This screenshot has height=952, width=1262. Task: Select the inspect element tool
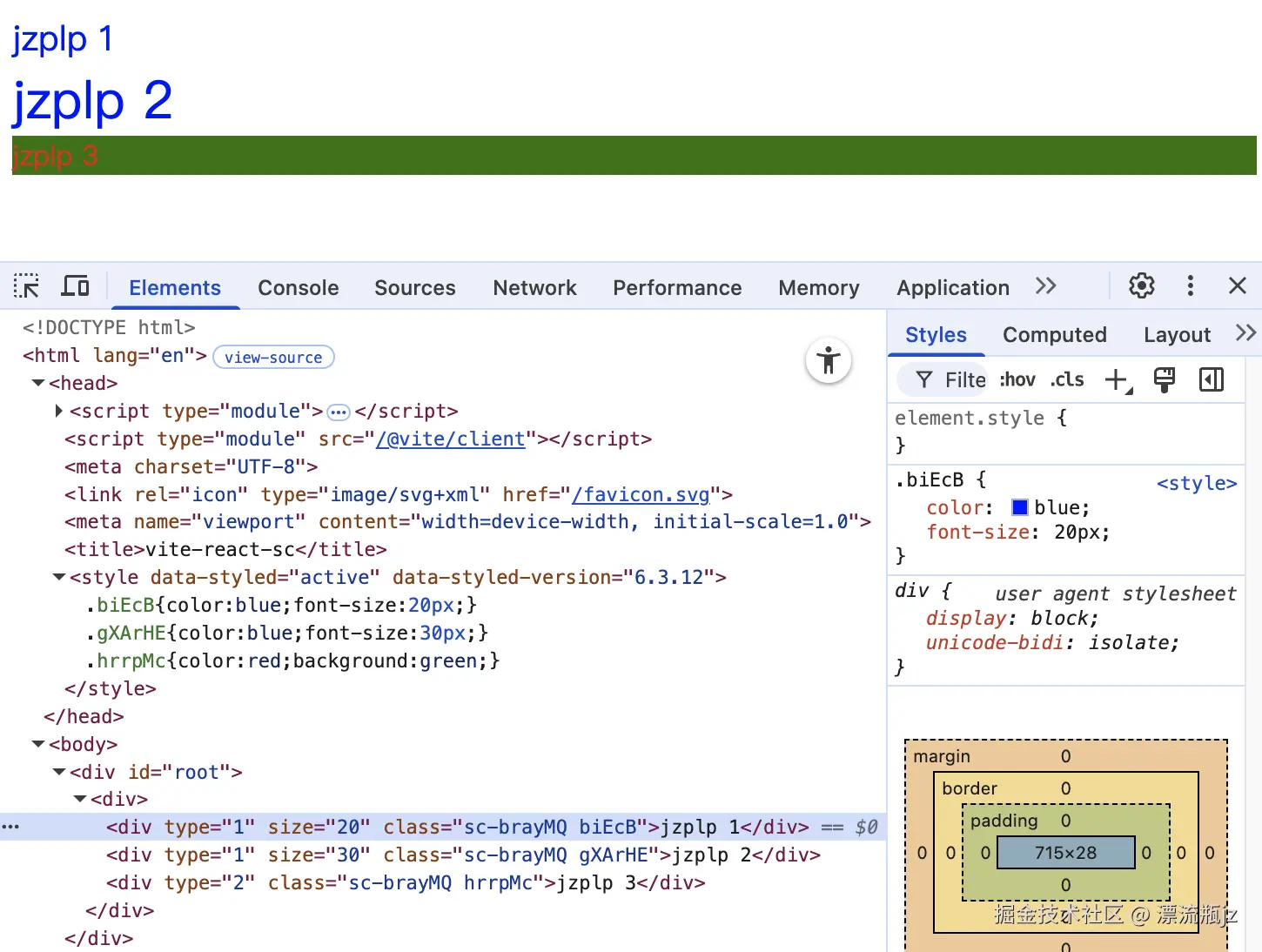(x=26, y=285)
